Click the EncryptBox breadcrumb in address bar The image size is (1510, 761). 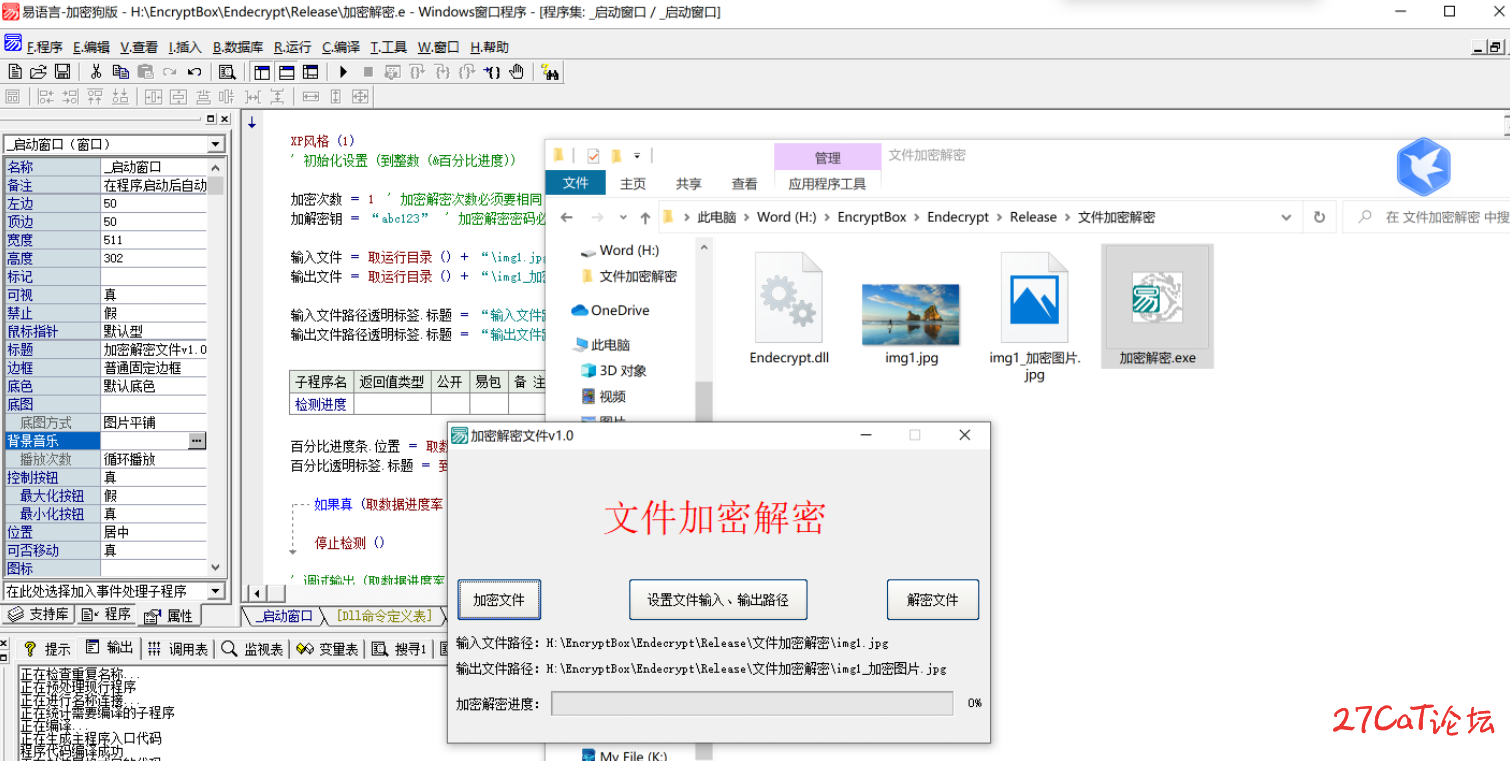[x=872, y=217]
